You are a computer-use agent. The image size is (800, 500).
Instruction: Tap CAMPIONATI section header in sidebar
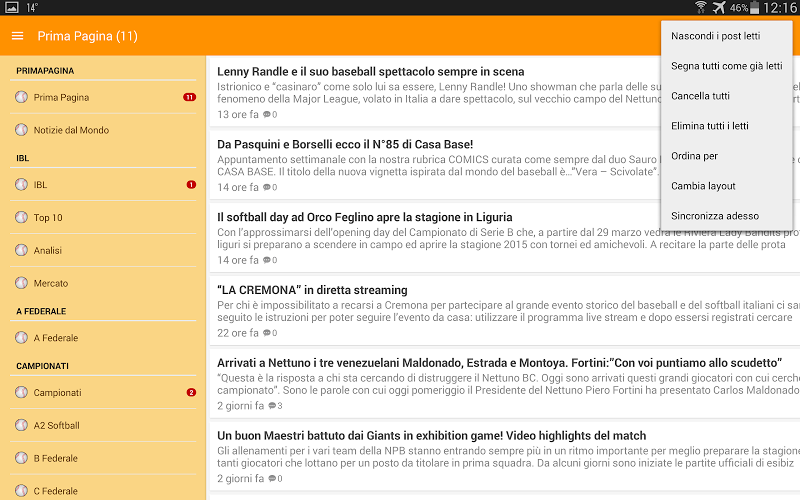point(42,366)
